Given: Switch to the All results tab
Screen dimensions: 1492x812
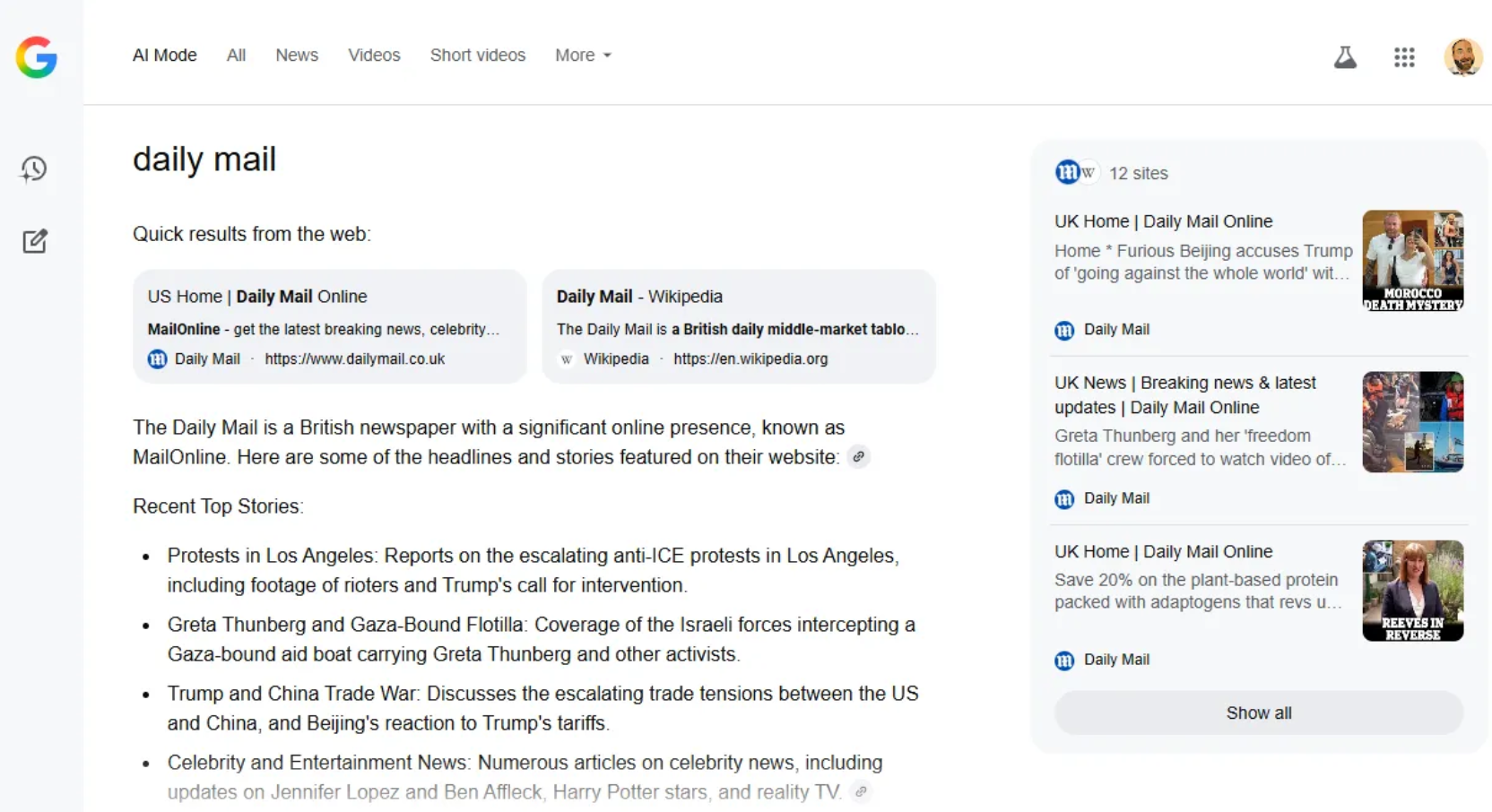Looking at the screenshot, I should point(236,56).
